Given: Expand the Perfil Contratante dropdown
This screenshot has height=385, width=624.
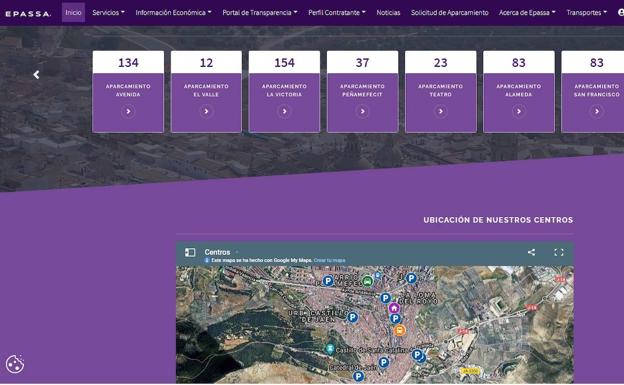Looking at the screenshot, I should [337, 13].
